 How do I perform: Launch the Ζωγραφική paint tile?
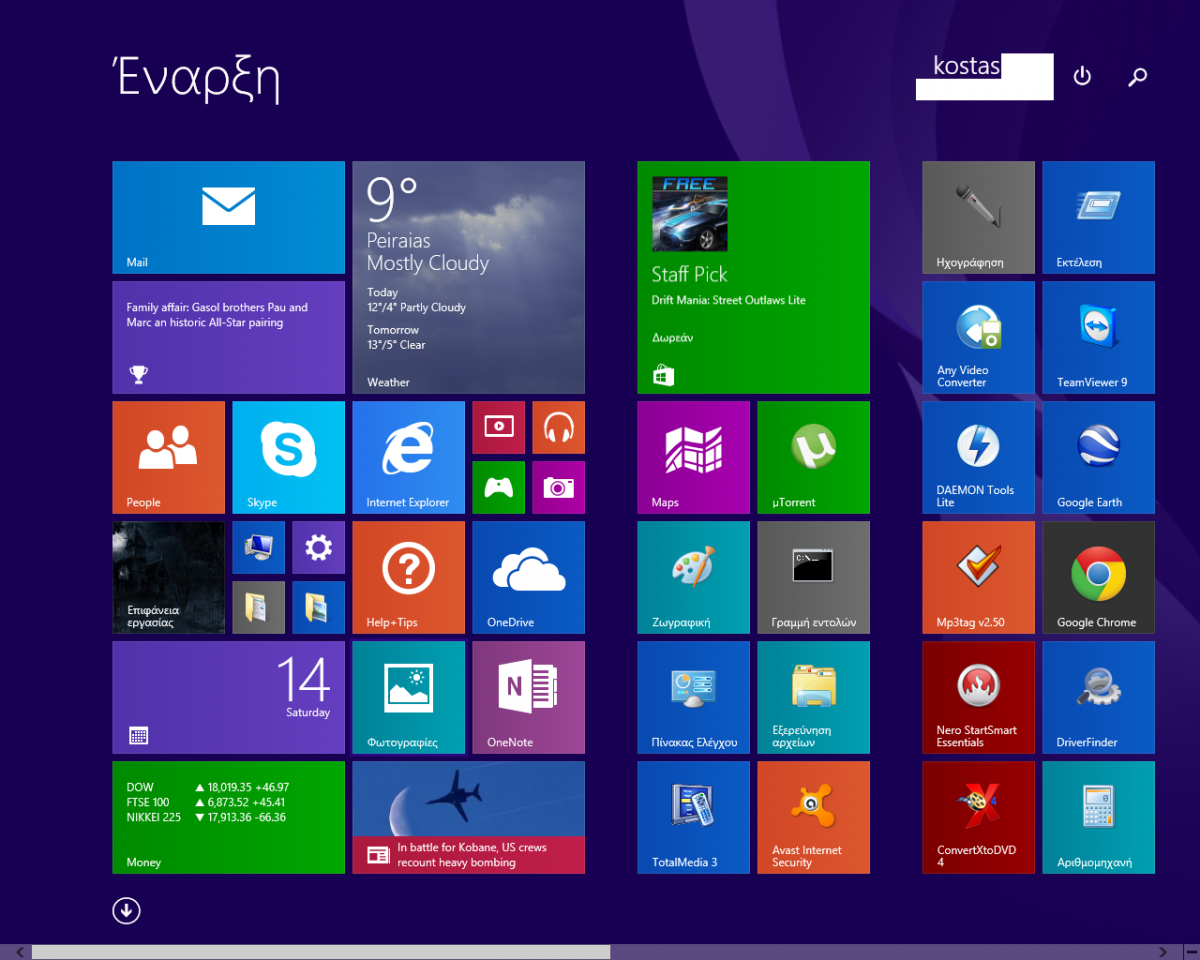(x=693, y=577)
